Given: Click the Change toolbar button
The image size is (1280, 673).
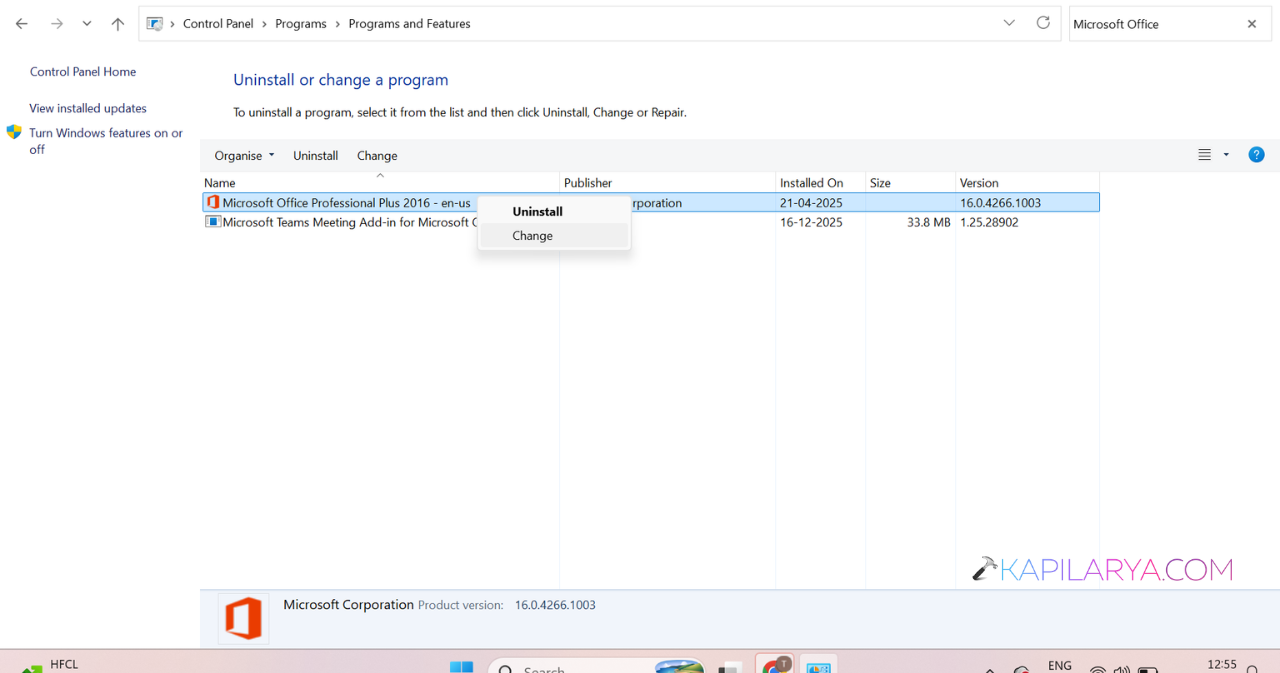Looking at the screenshot, I should pyautogui.click(x=377, y=155).
